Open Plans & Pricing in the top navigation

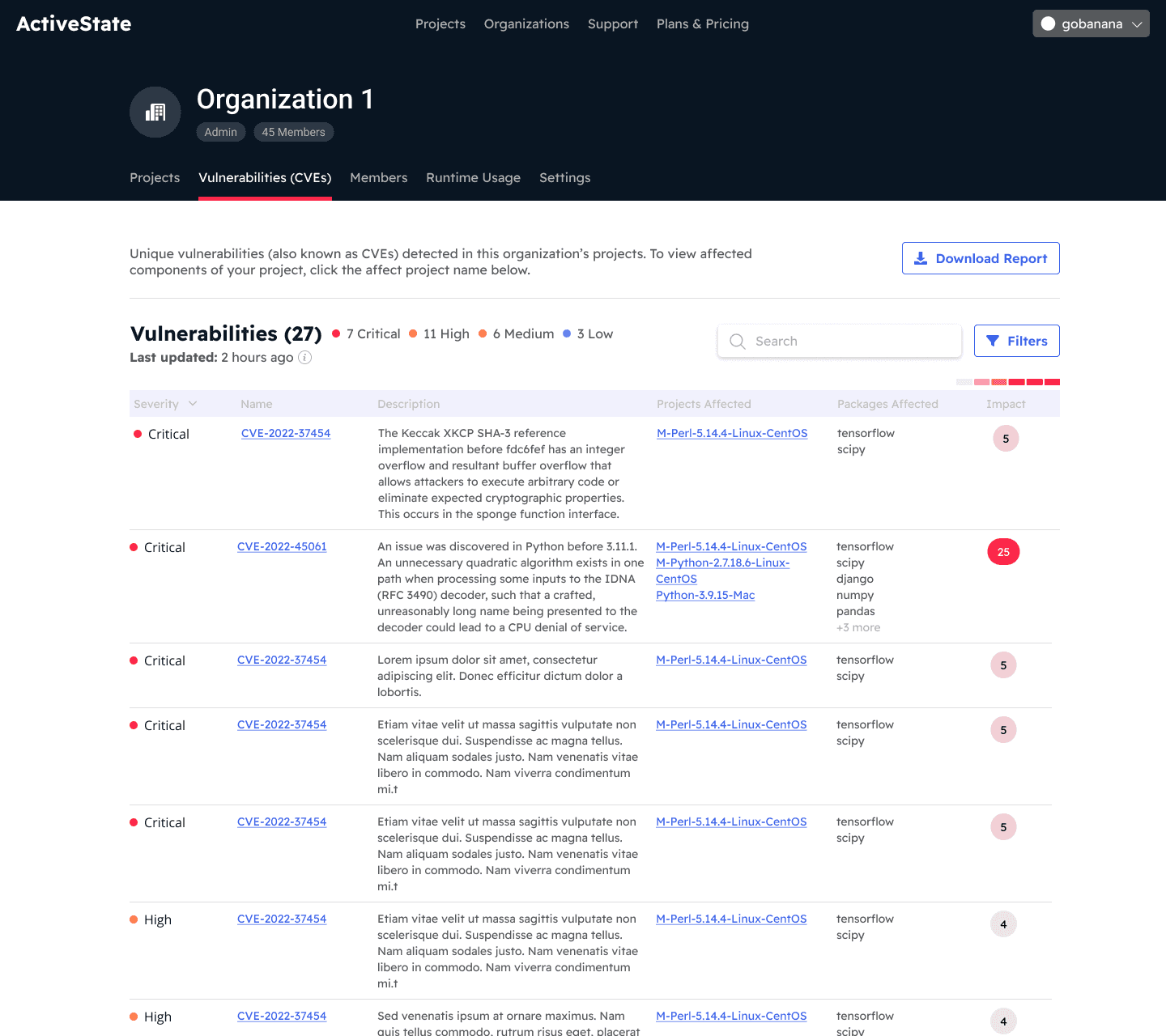click(x=703, y=23)
